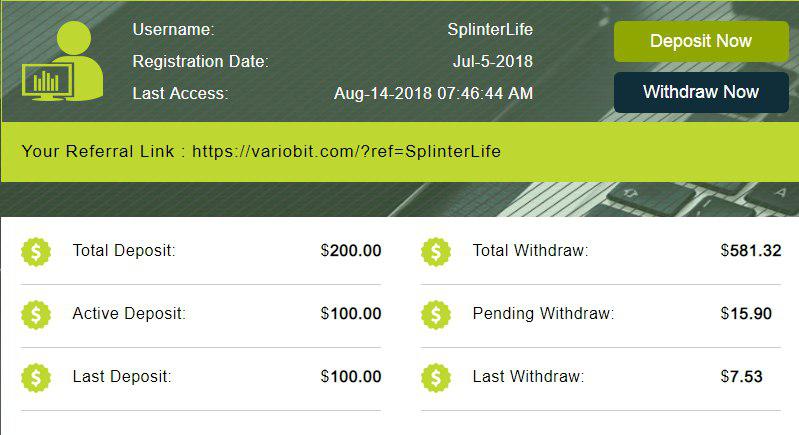The image size is (799, 435).
Task: Click the Pending Withdraw label text
Action: click(x=543, y=313)
